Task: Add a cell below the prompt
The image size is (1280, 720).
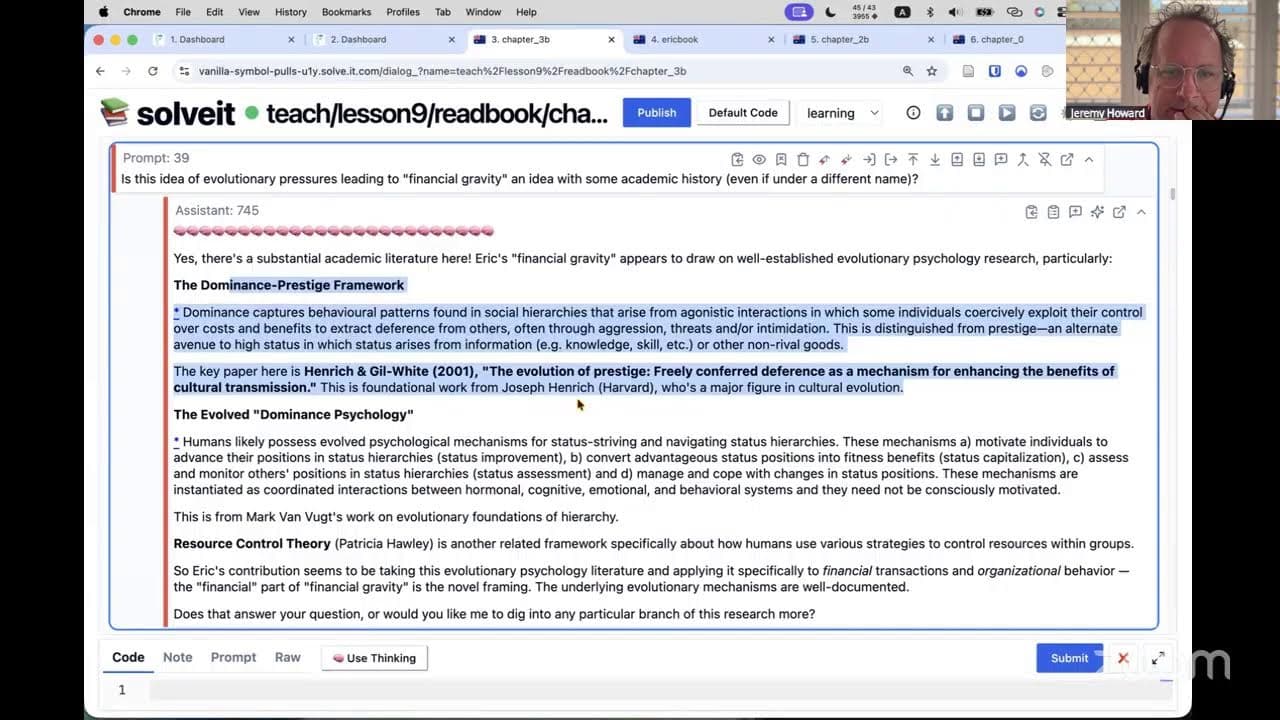Action: pos(979,159)
